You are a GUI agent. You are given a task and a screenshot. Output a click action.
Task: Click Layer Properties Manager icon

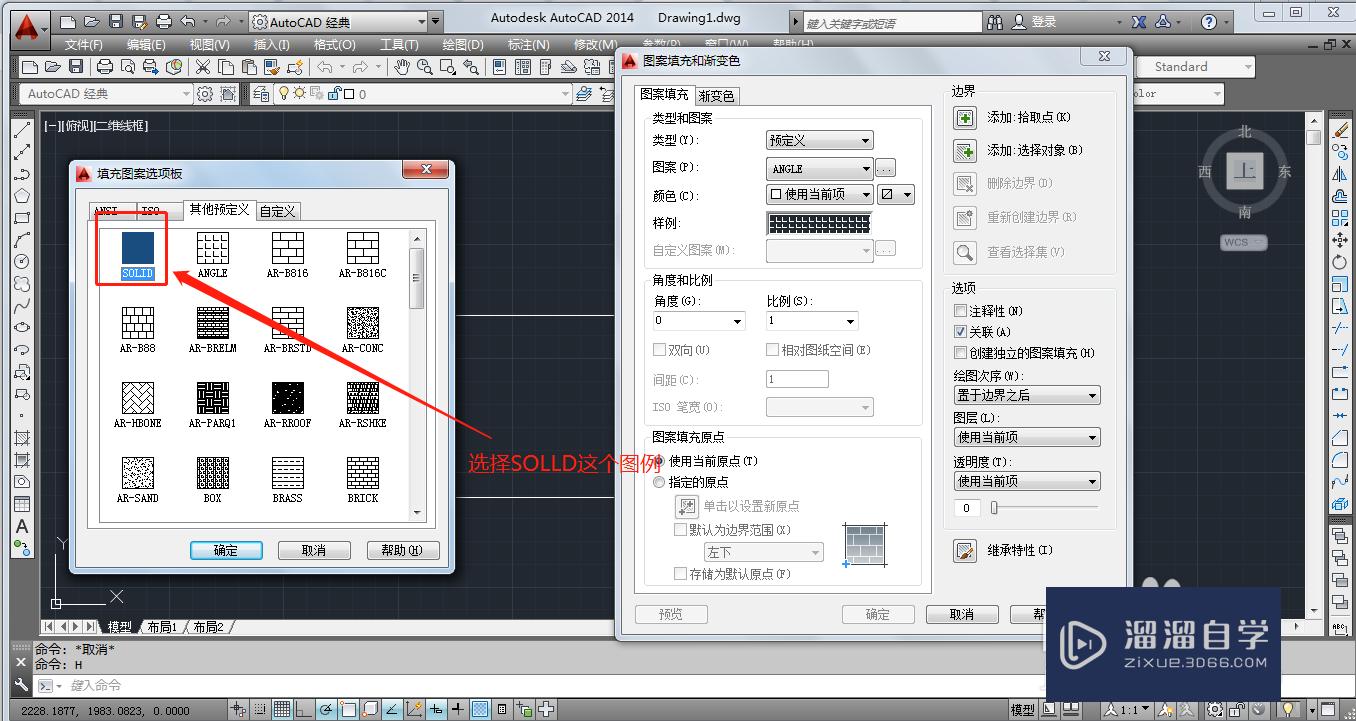click(x=261, y=94)
